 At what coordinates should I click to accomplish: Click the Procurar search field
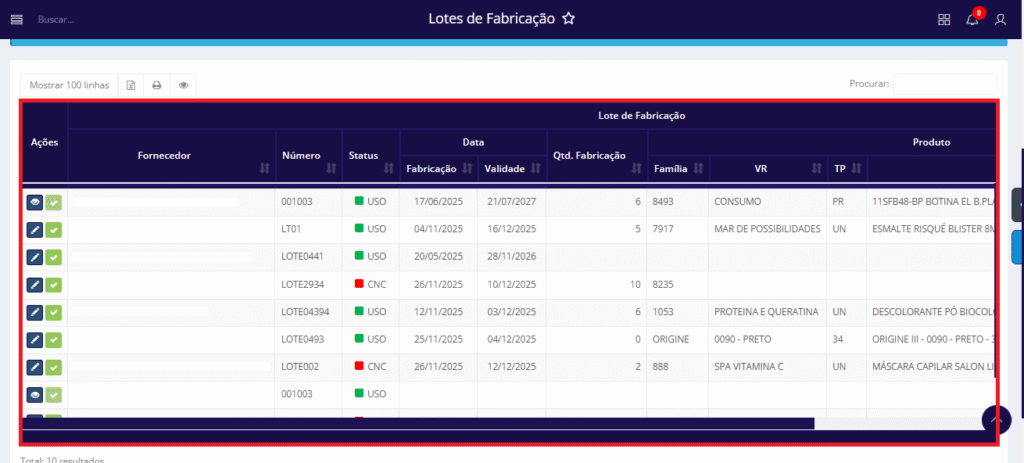coord(944,85)
